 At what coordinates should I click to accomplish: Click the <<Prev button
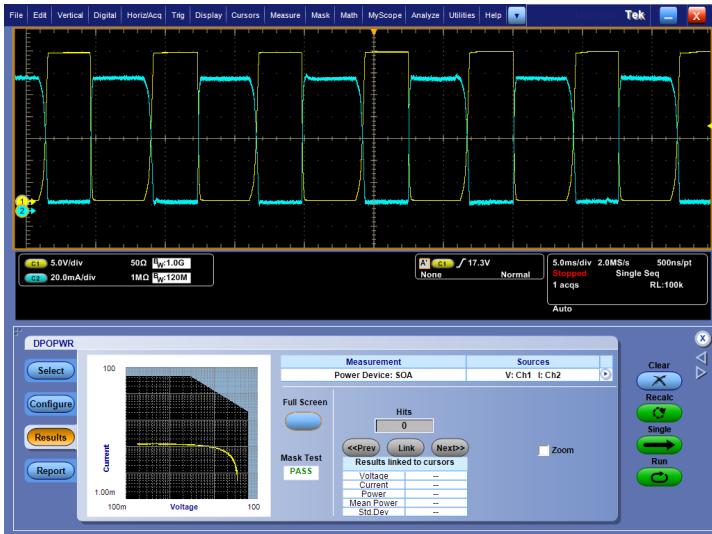tap(361, 448)
